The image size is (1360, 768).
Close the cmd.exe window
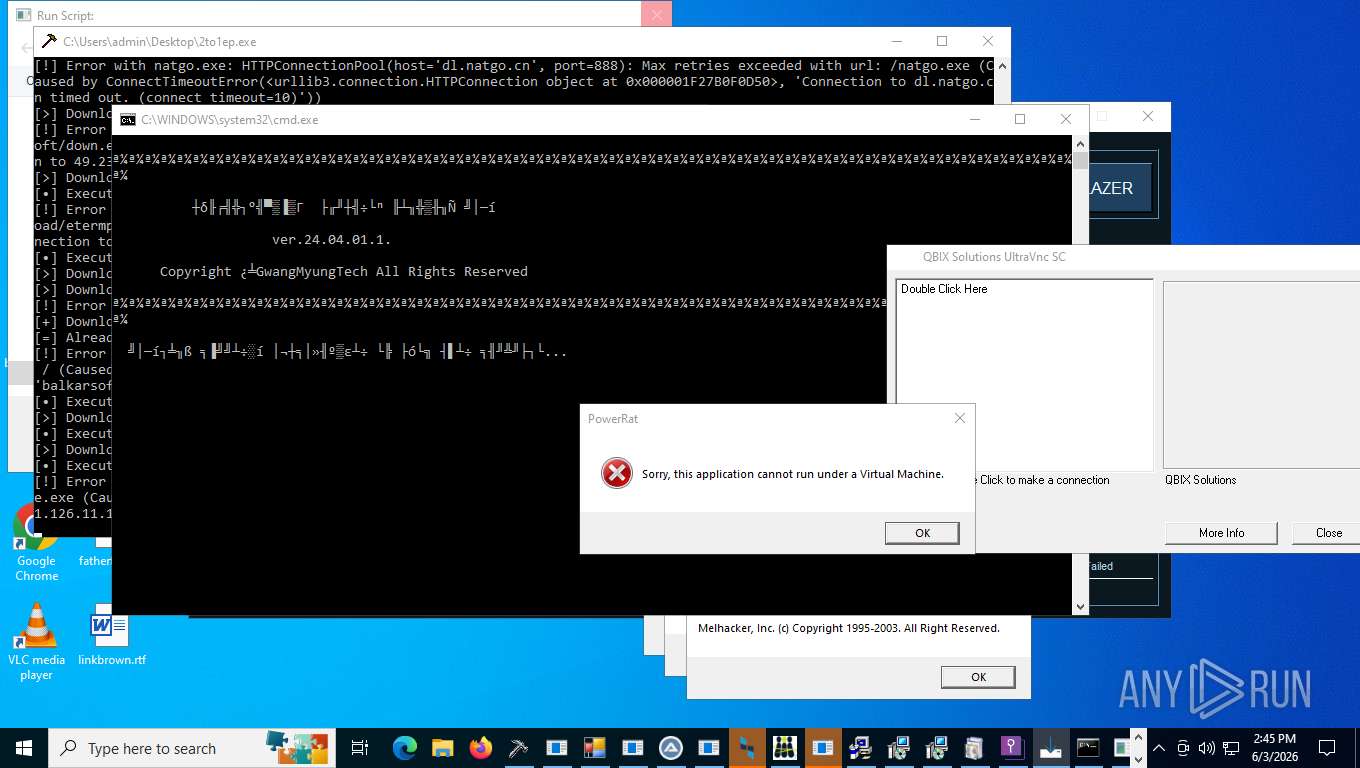(x=1066, y=119)
